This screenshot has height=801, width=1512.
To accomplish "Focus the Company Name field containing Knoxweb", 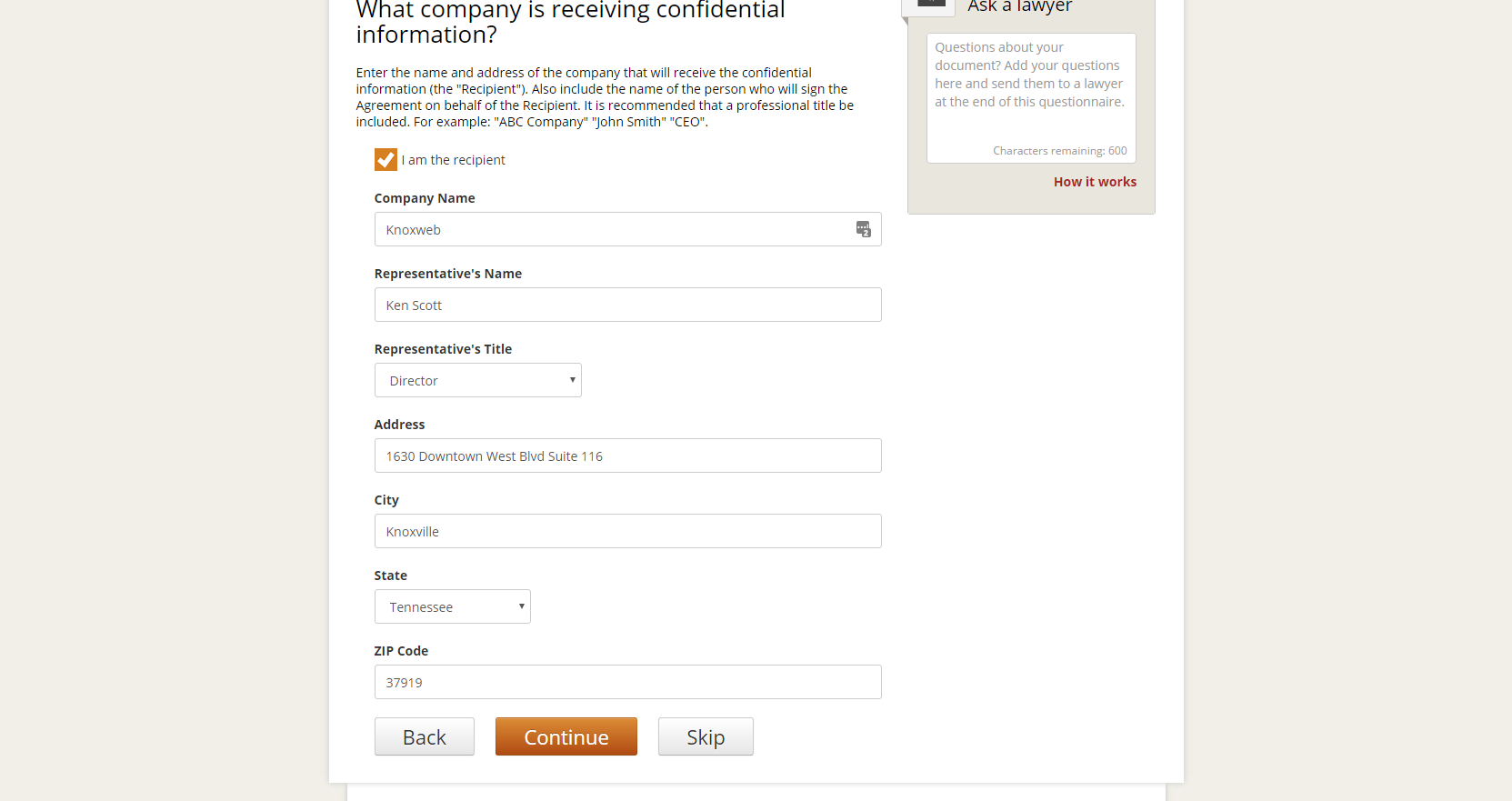I will click(x=614, y=229).
